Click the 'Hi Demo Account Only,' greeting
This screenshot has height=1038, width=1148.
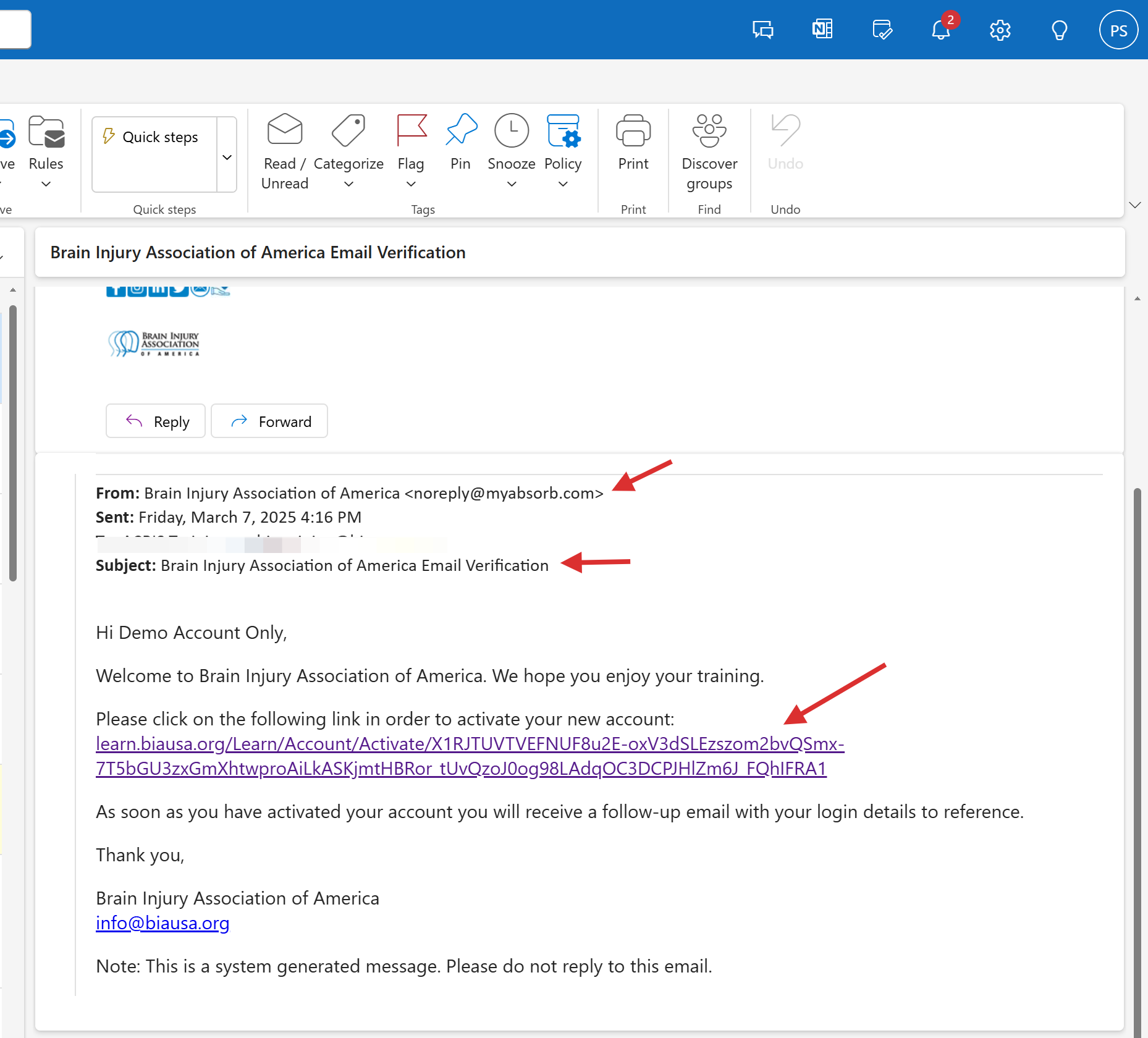click(x=192, y=633)
